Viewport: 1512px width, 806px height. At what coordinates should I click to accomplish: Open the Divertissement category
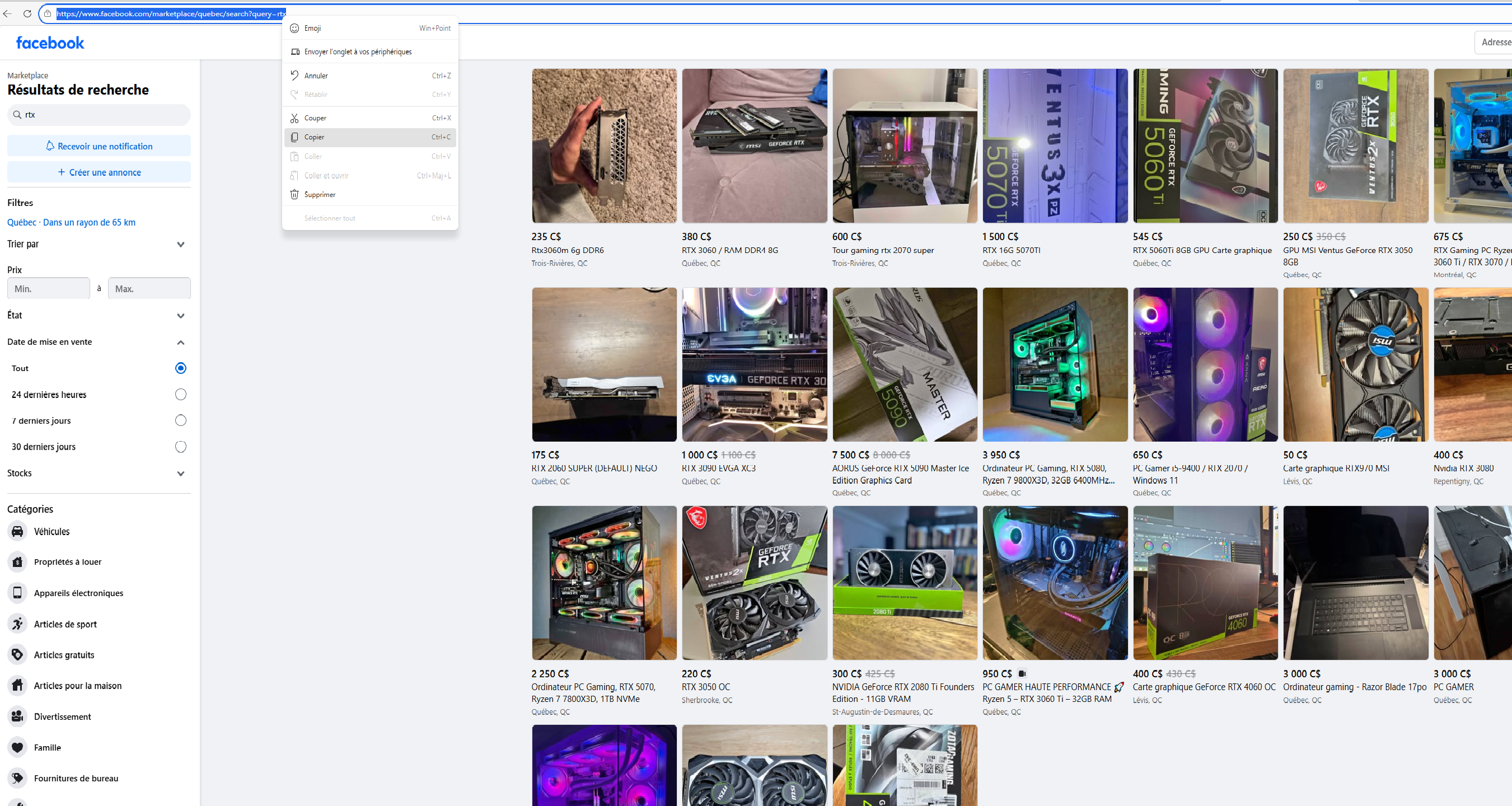click(63, 717)
